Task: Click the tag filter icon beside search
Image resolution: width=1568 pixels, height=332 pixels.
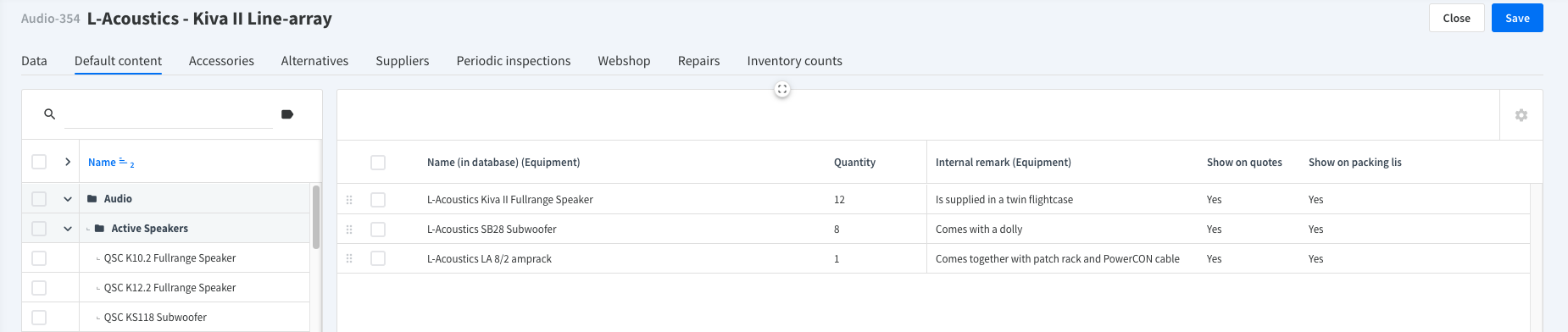Action: click(x=287, y=114)
